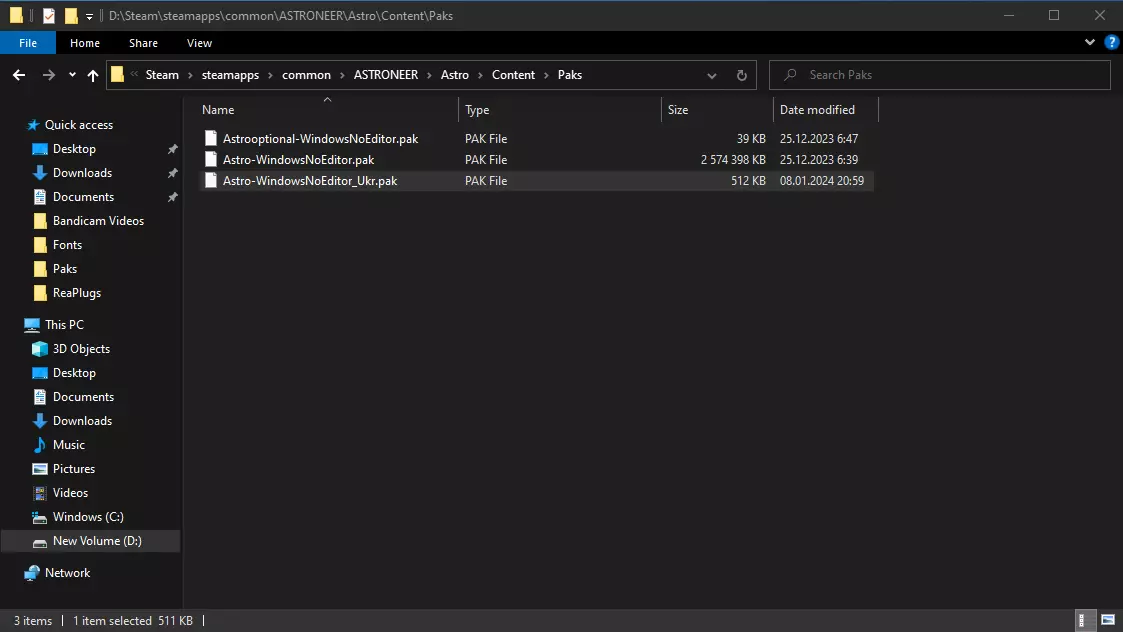The width and height of the screenshot is (1123, 632).
Task: Open Paks folder in sidebar
Action: 64,269
